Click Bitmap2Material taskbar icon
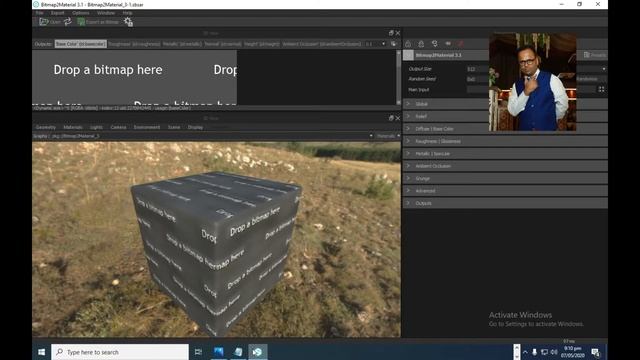Viewport: 640px width, 360px height. pos(257,352)
